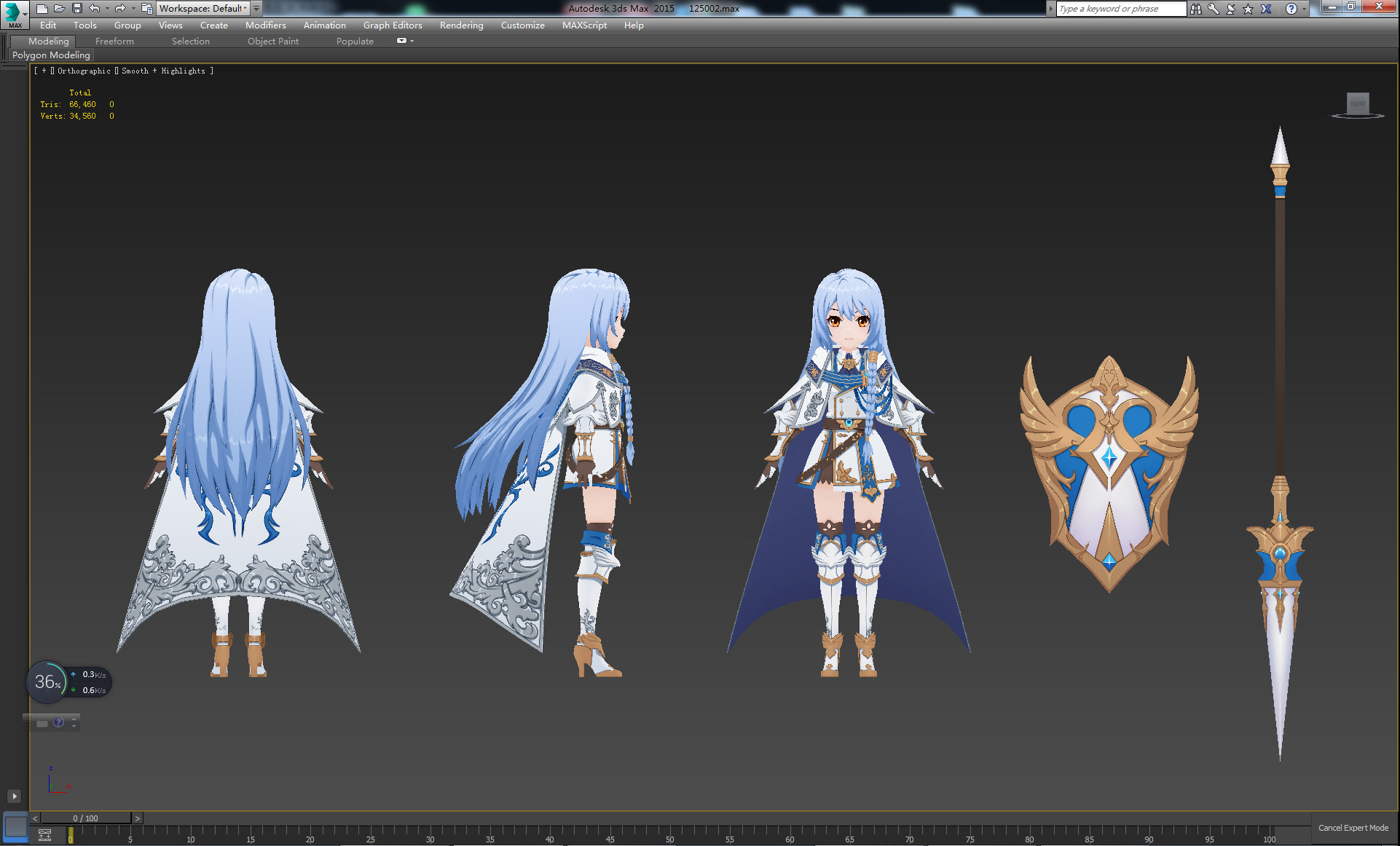
Task: Open Mini Curve Editor icon on timeline
Action: point(44,835)
